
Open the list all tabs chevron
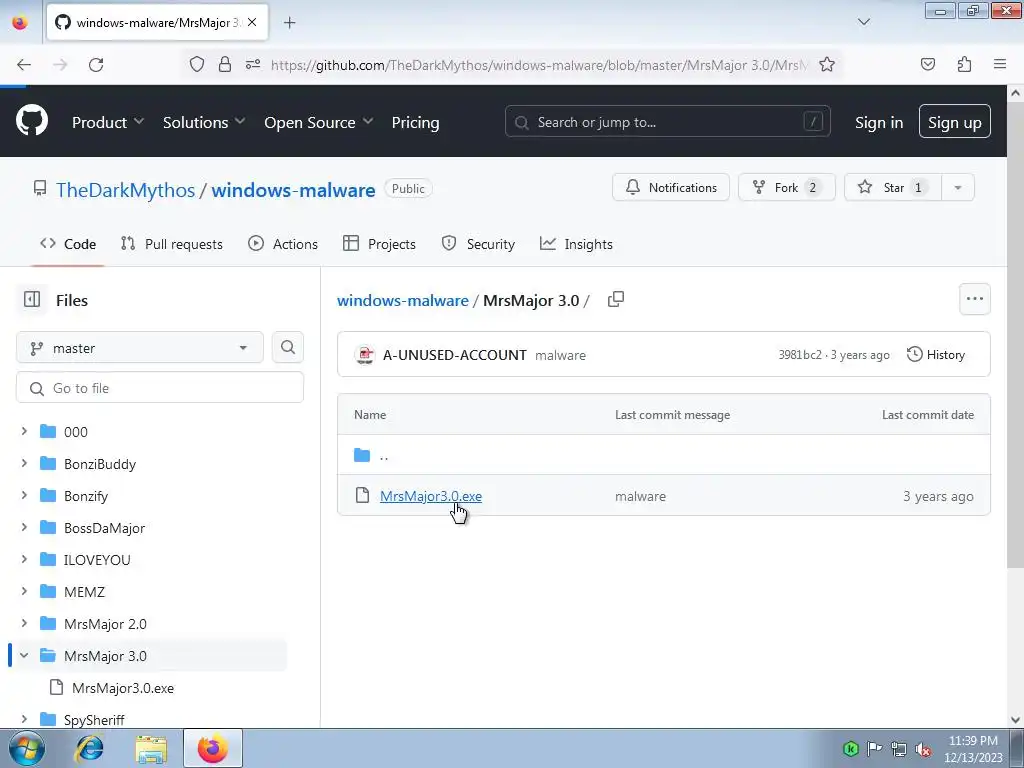pos(863,22)
